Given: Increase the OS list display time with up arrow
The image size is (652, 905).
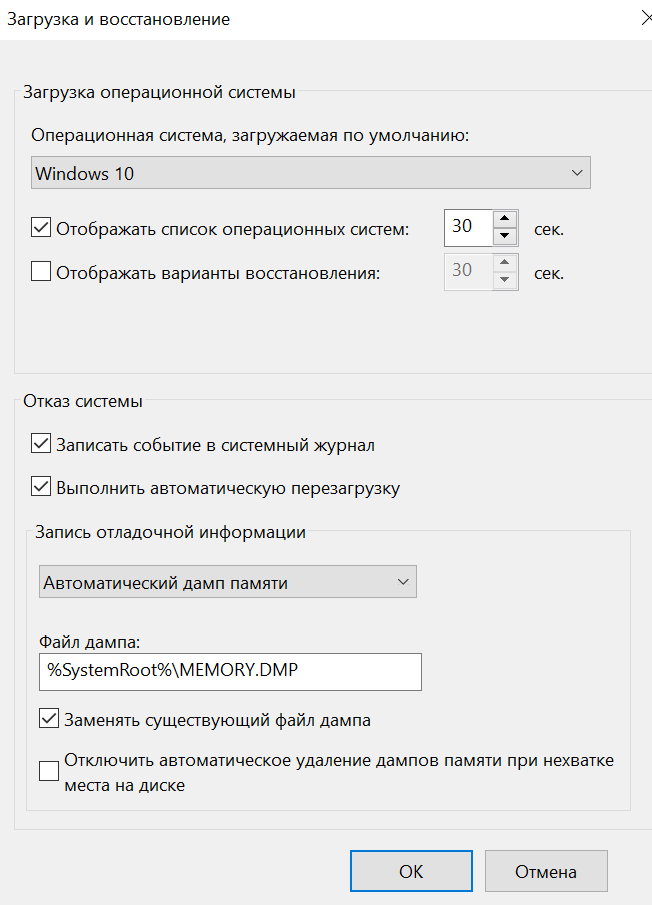Looking at the screenshot, I should 505,219.
